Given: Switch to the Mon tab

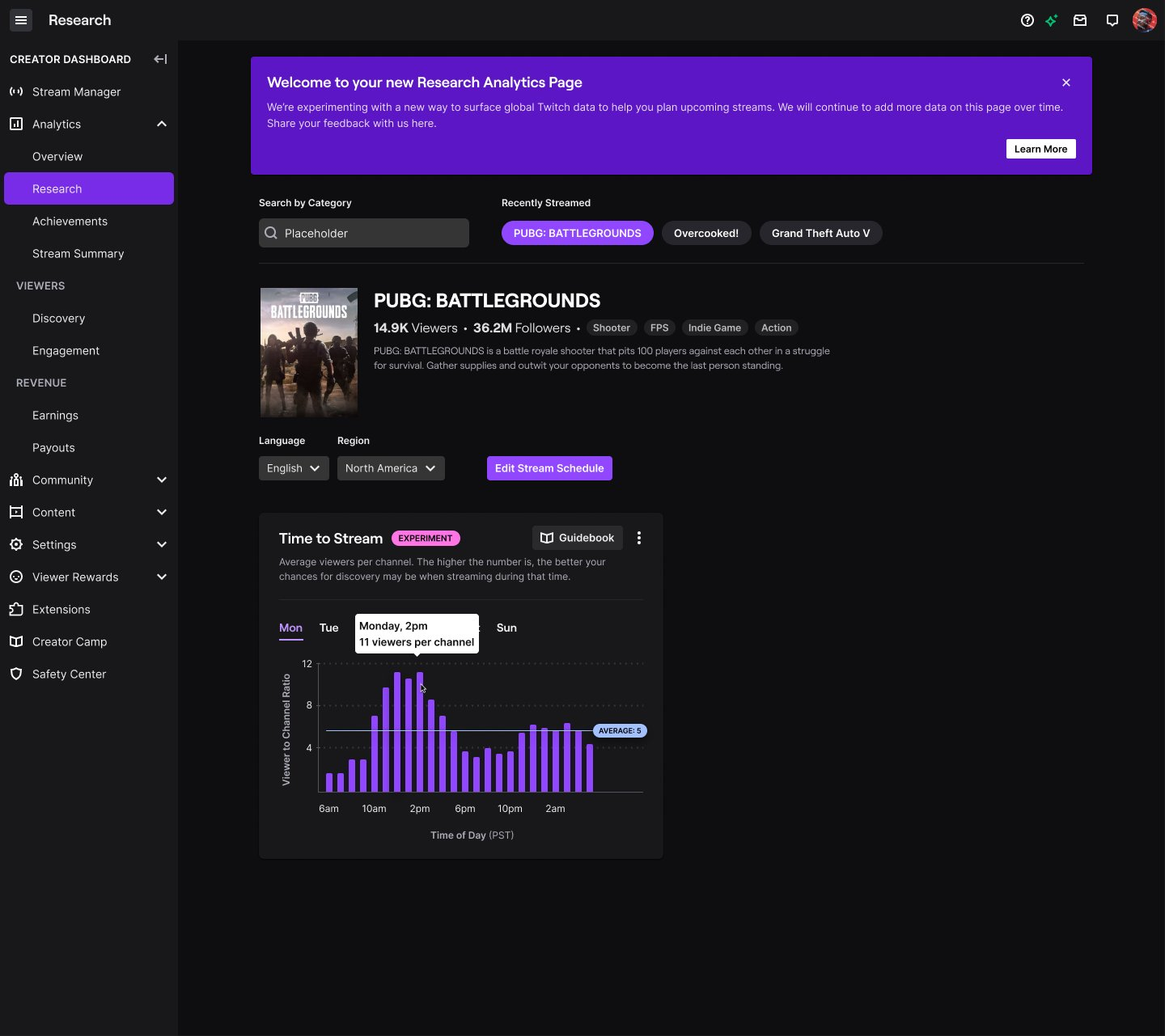Looking at the screenshot, I should 290,628.
